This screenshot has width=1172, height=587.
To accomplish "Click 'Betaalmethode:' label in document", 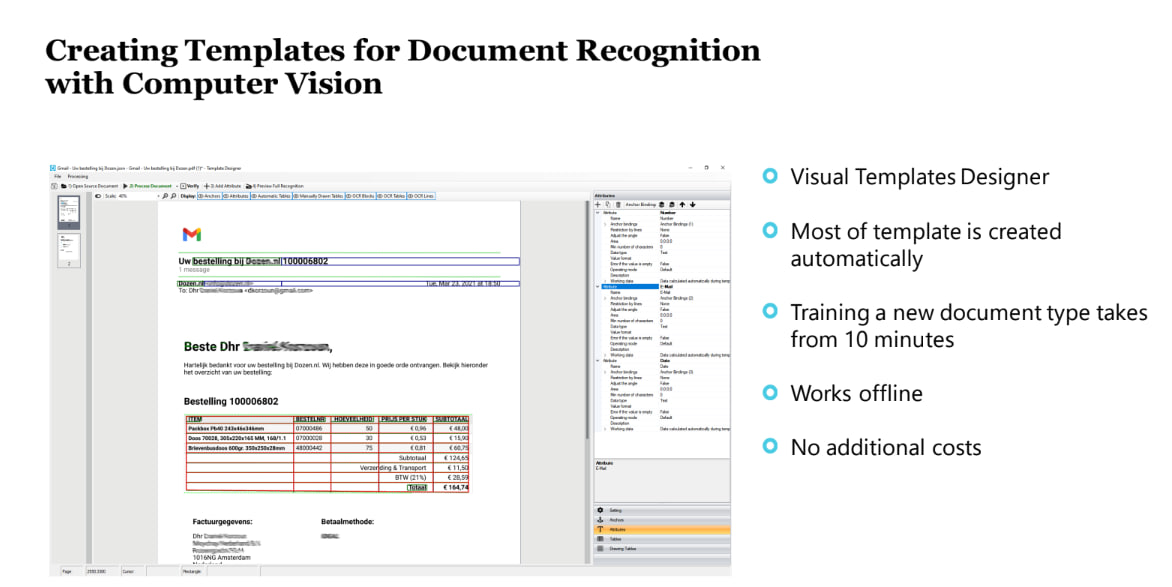I will click(x=348, y=522).
